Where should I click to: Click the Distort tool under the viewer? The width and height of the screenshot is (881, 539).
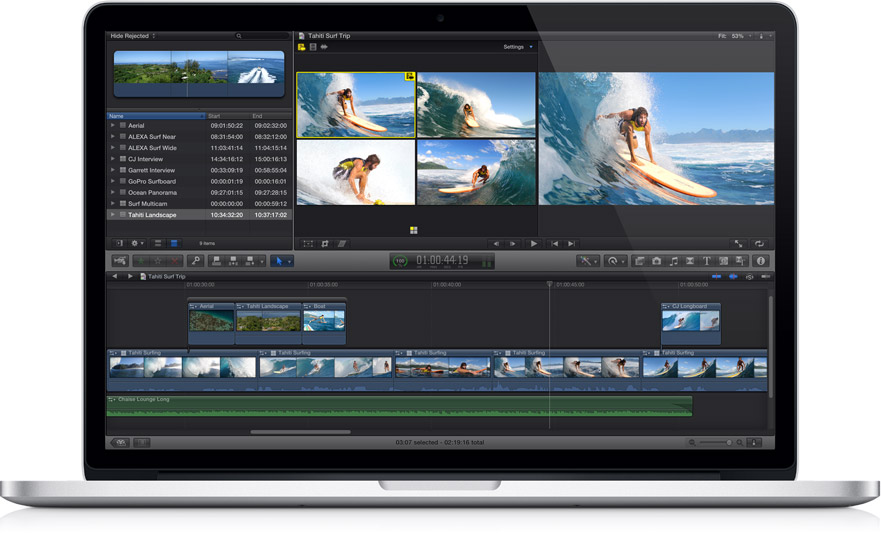tap(342, 244)
